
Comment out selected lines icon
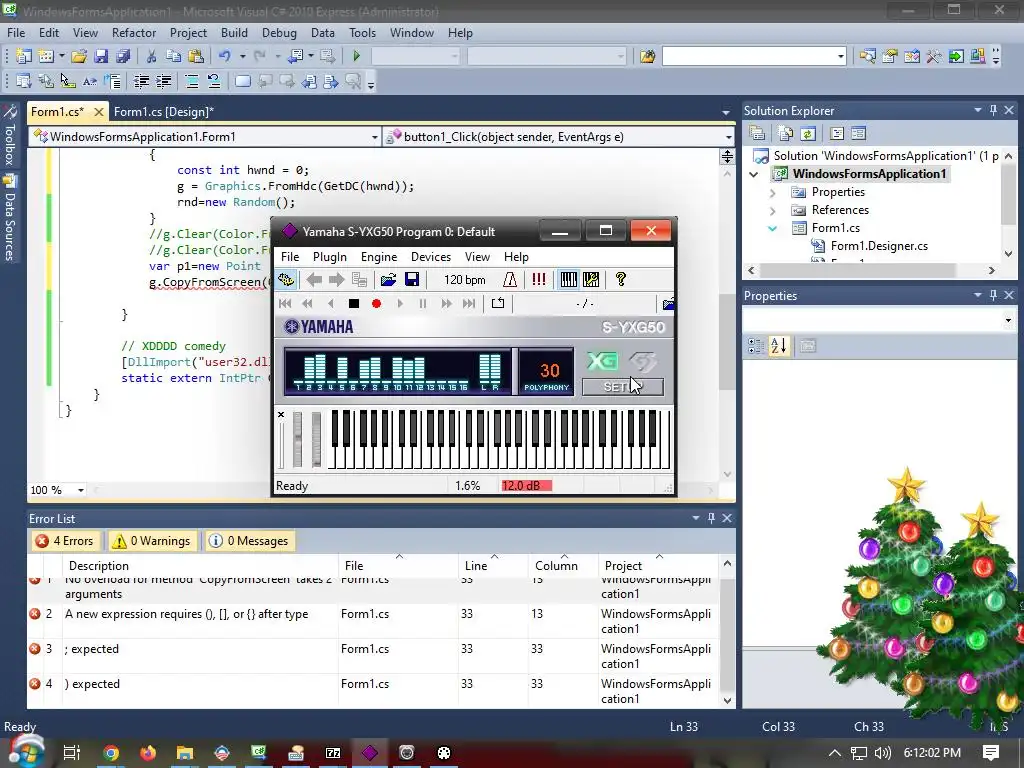(192, 82)
